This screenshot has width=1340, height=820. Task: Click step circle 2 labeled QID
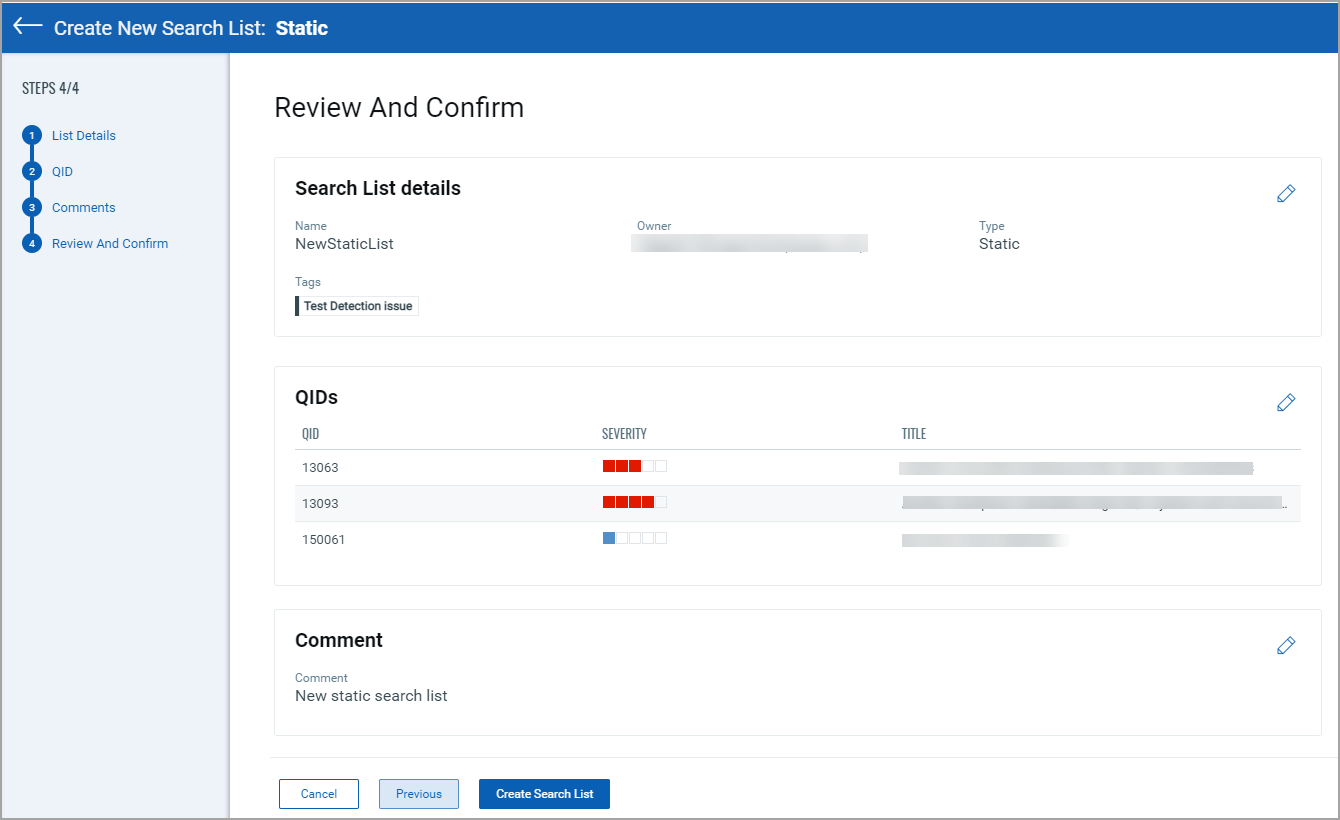coord(31,171)
